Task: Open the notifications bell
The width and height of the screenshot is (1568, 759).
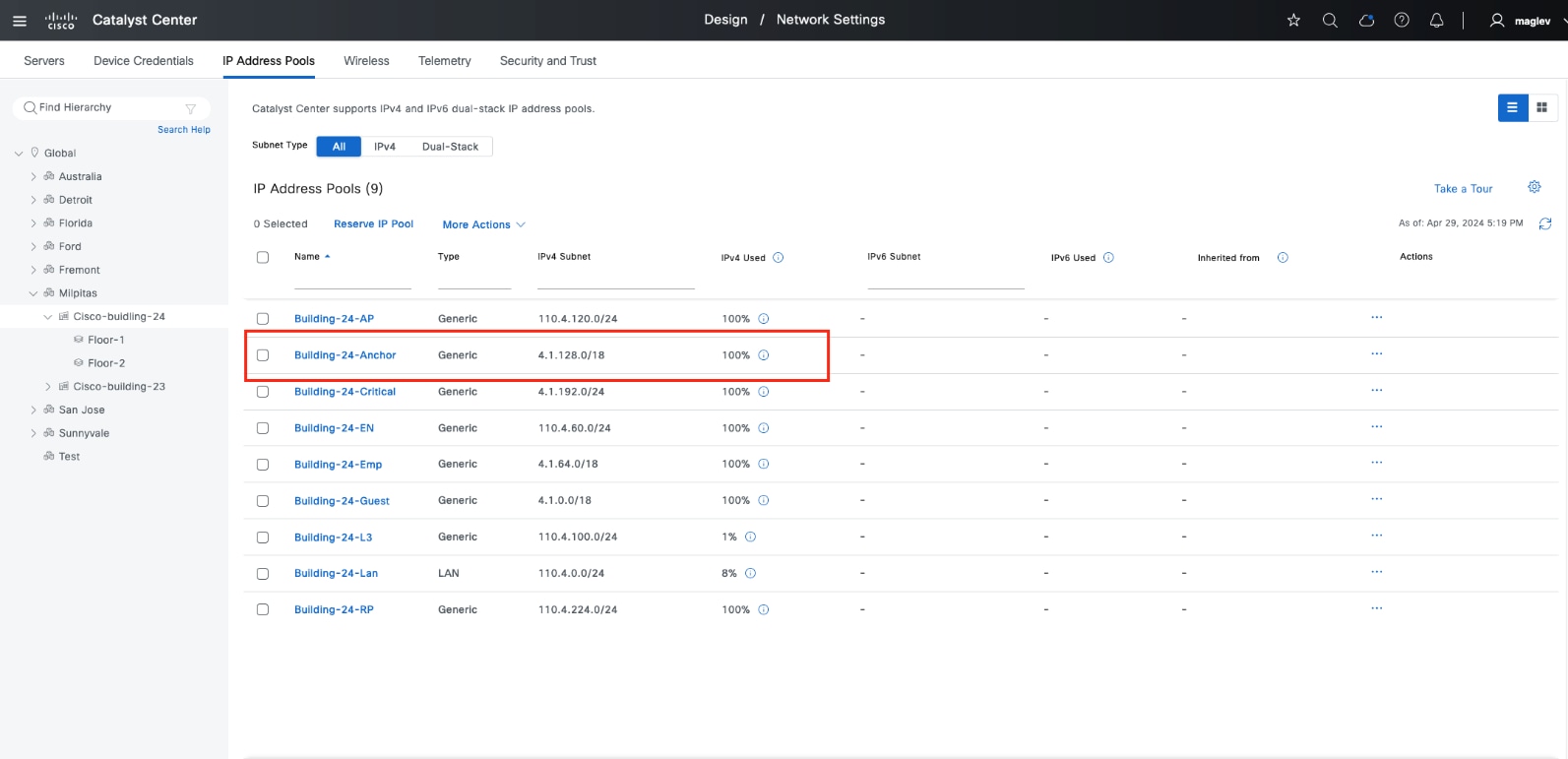Action: pyautogui.click(x=1436, y=21)
